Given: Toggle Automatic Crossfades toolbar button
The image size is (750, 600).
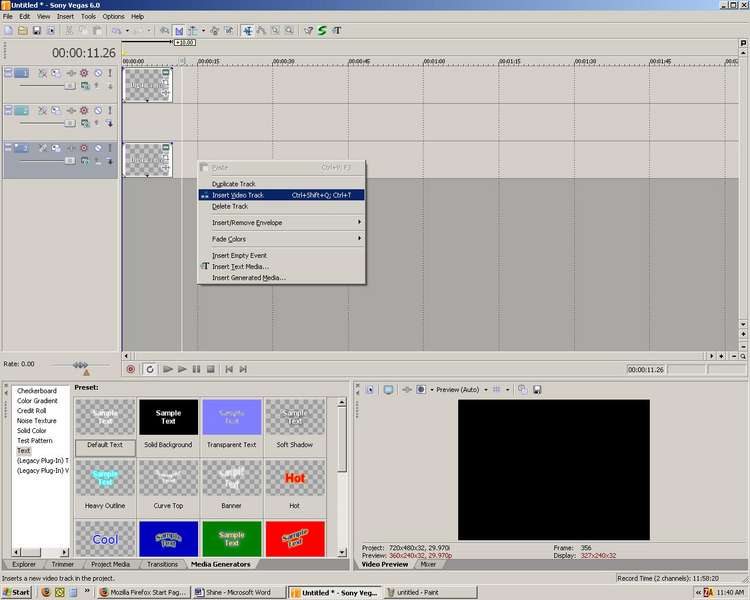Looking at the screenshot, I should (x=179, y=31).
